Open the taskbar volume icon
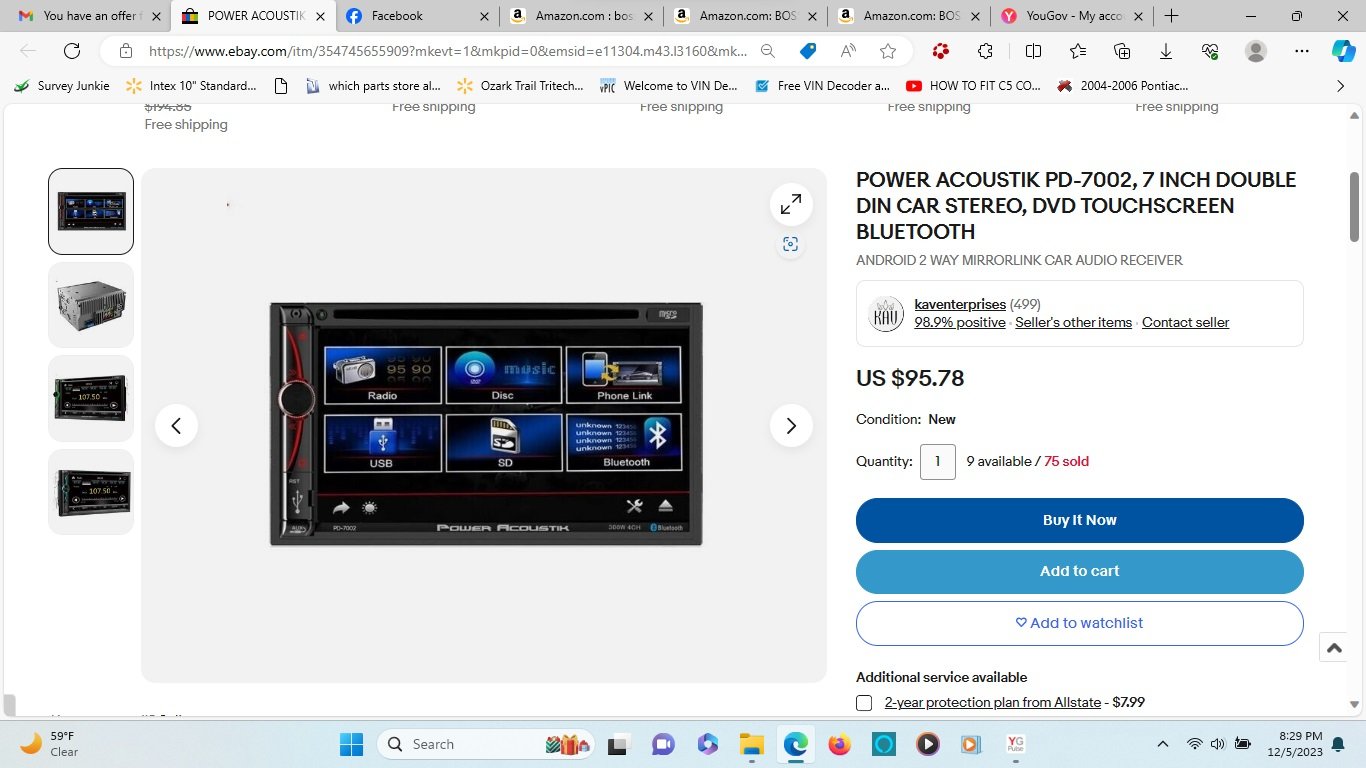This screenshot has width=1366, height=768. pos(1218,744)
